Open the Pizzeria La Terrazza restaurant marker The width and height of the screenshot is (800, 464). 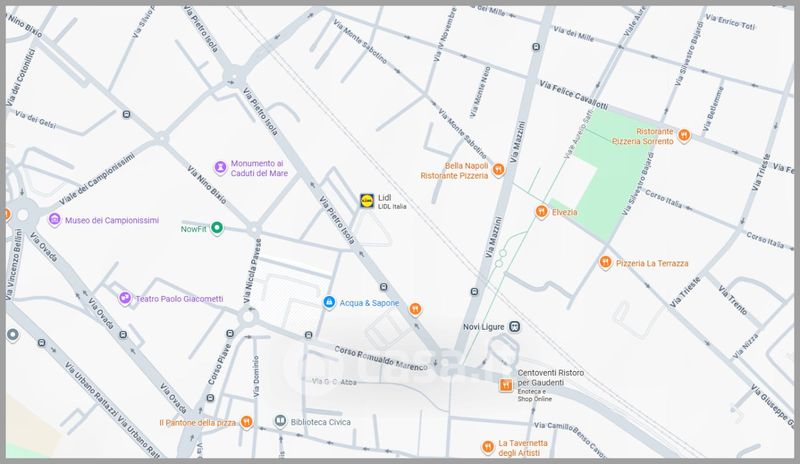click(605, 262)
